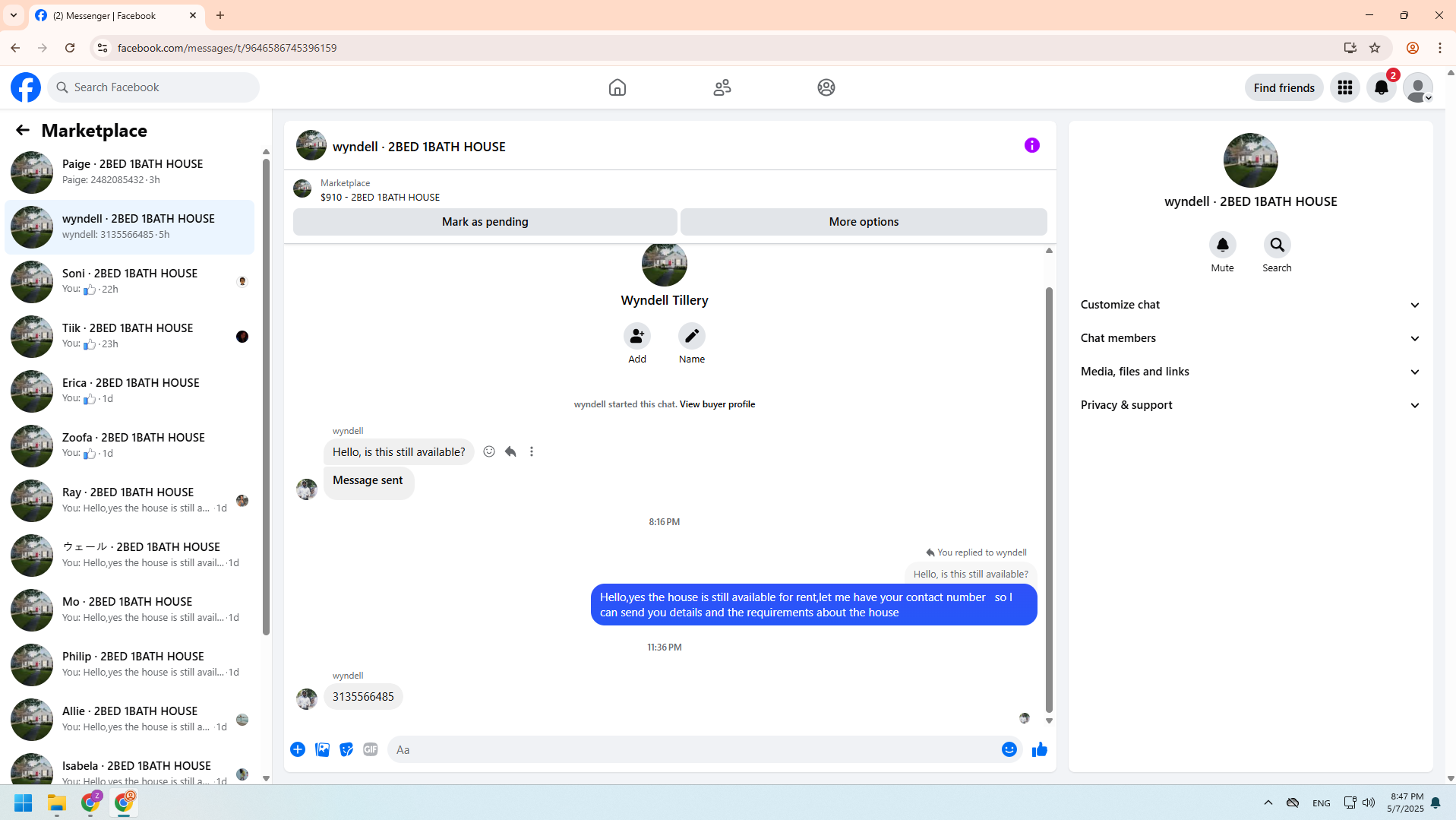Attach a photo or file
The width and height of the screenshot is (1456, 820).
(322, 749)
